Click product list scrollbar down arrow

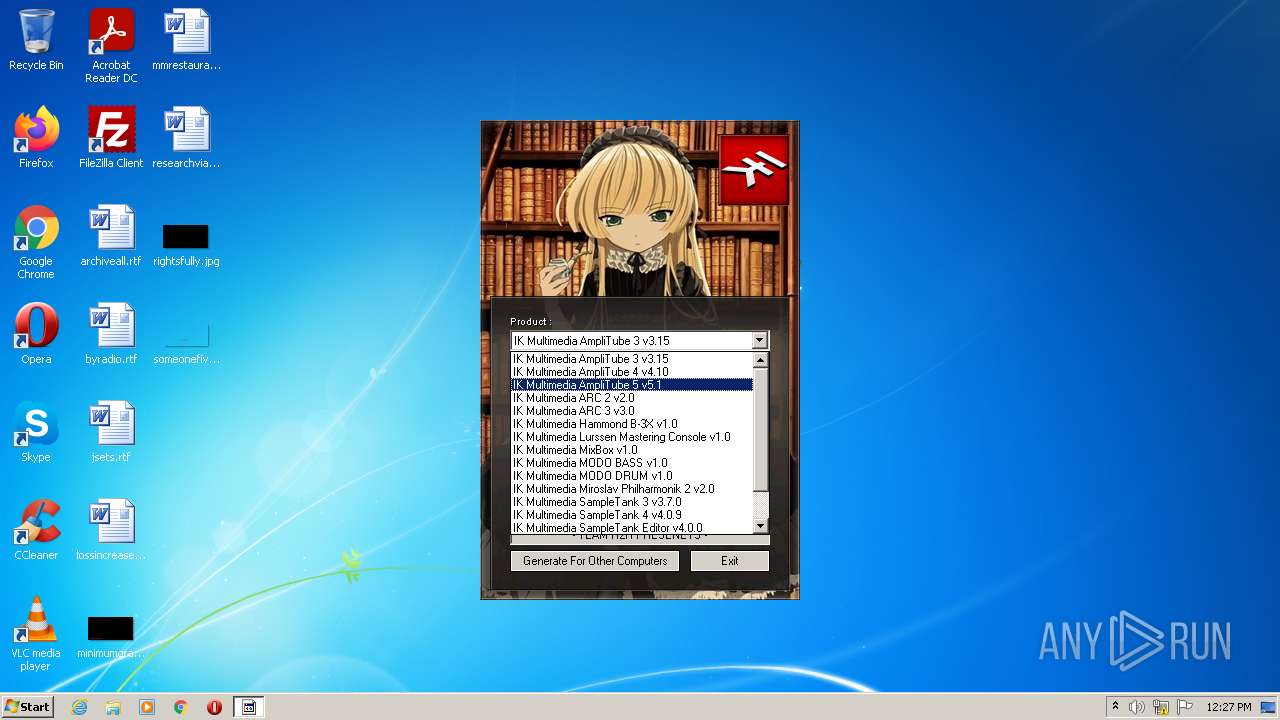(x=760, y=526)
